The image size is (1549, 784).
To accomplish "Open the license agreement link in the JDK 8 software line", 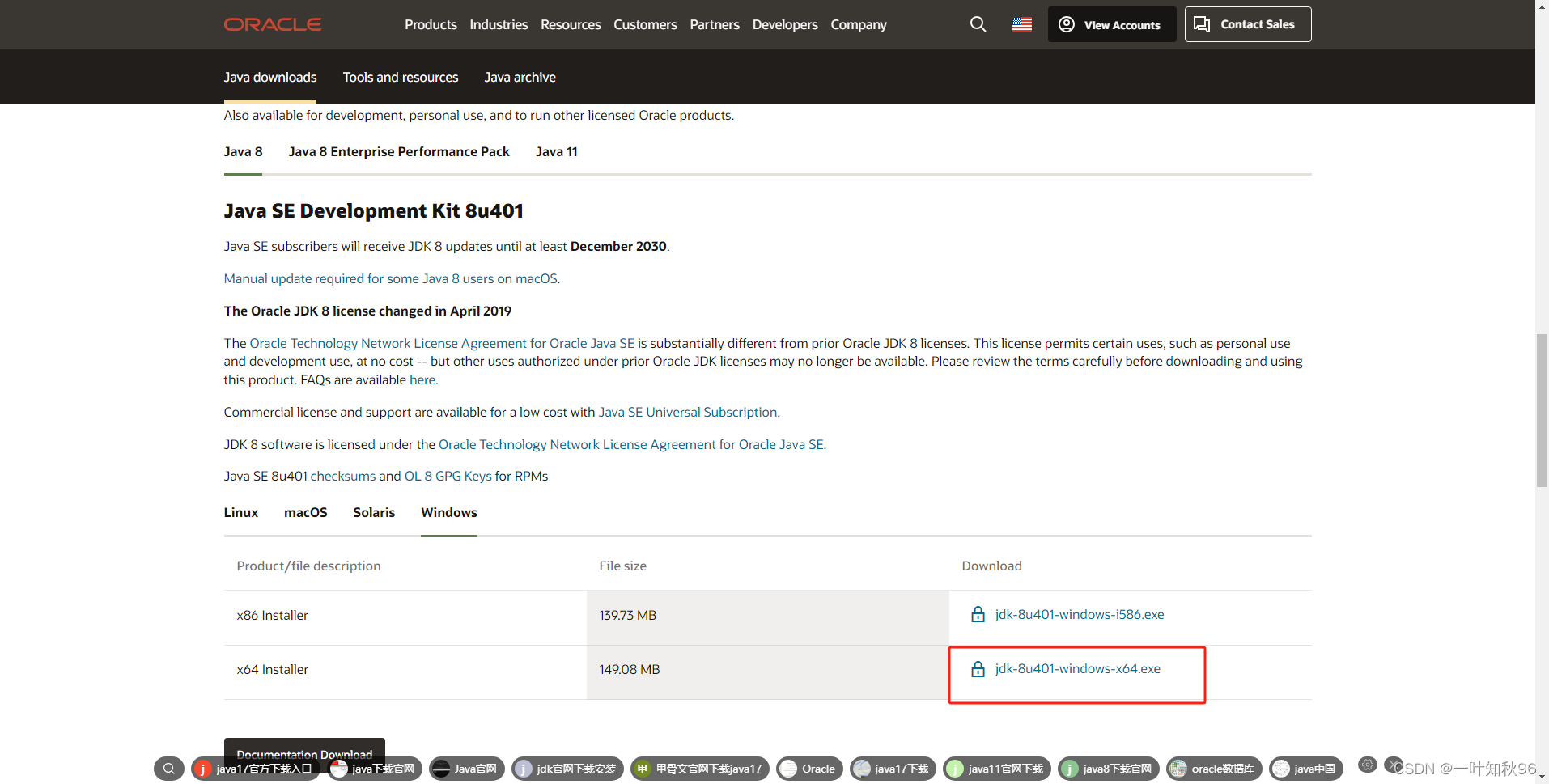I will pyautogui.click(x=631, y=444).
